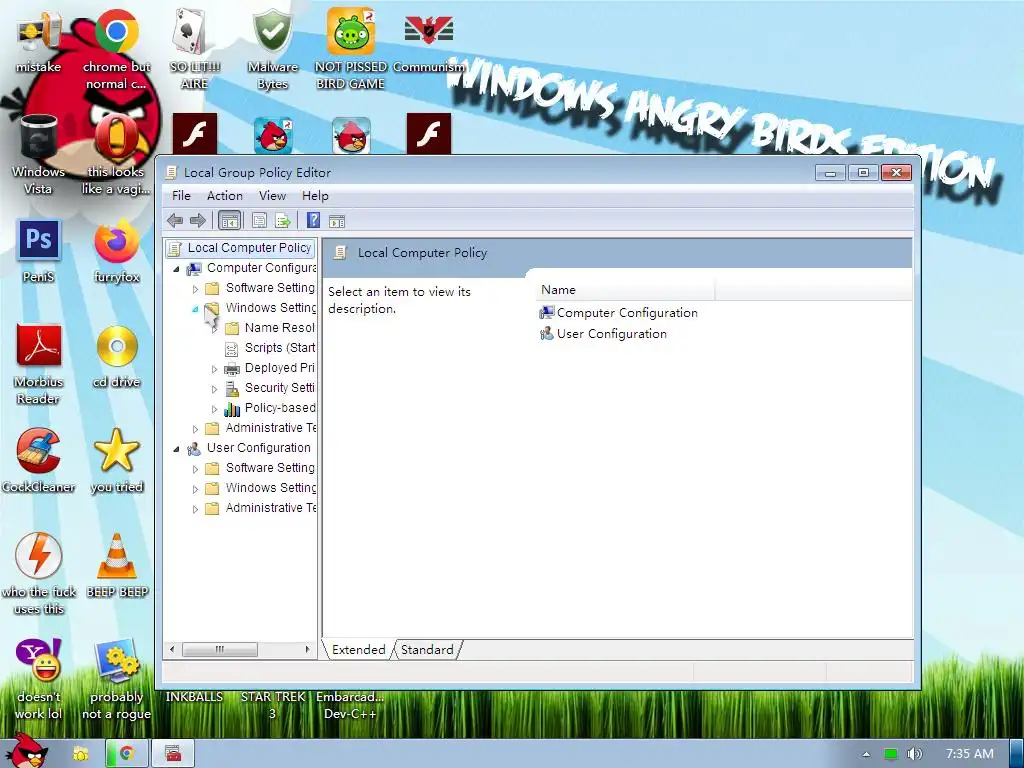Expand Software Settings under Computer Configuration
The width and height of the screenshot is (1024, 768).
[195, 289]
